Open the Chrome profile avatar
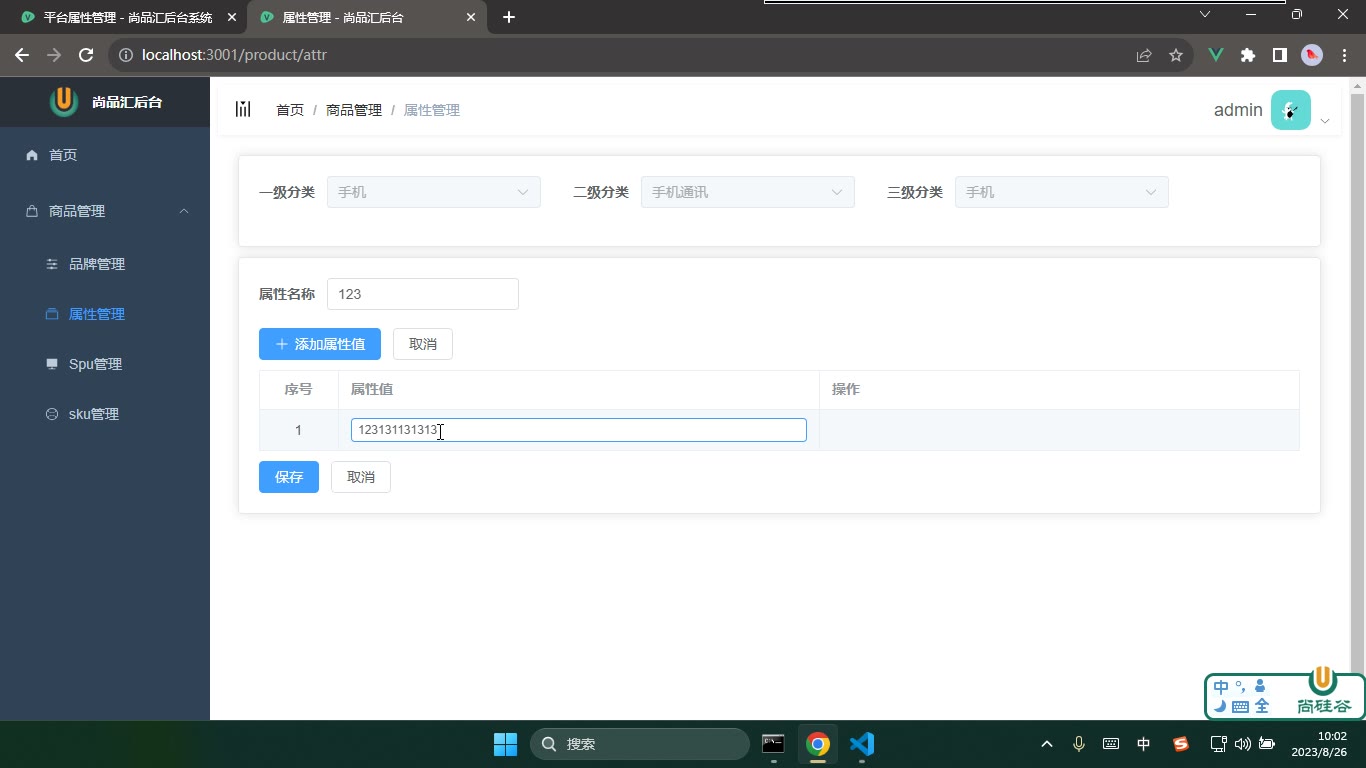This screenshot has height=768, width=1366. coord(1312,55)
